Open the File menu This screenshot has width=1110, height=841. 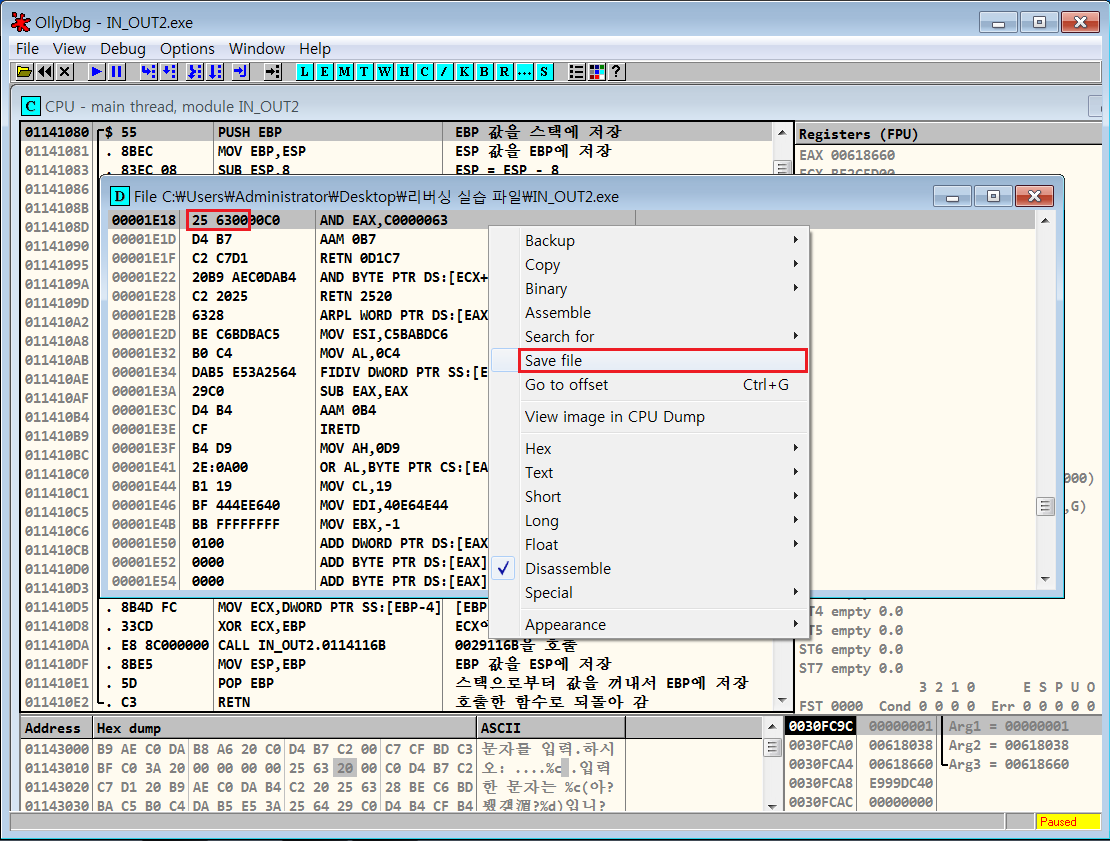click(27, 49)
